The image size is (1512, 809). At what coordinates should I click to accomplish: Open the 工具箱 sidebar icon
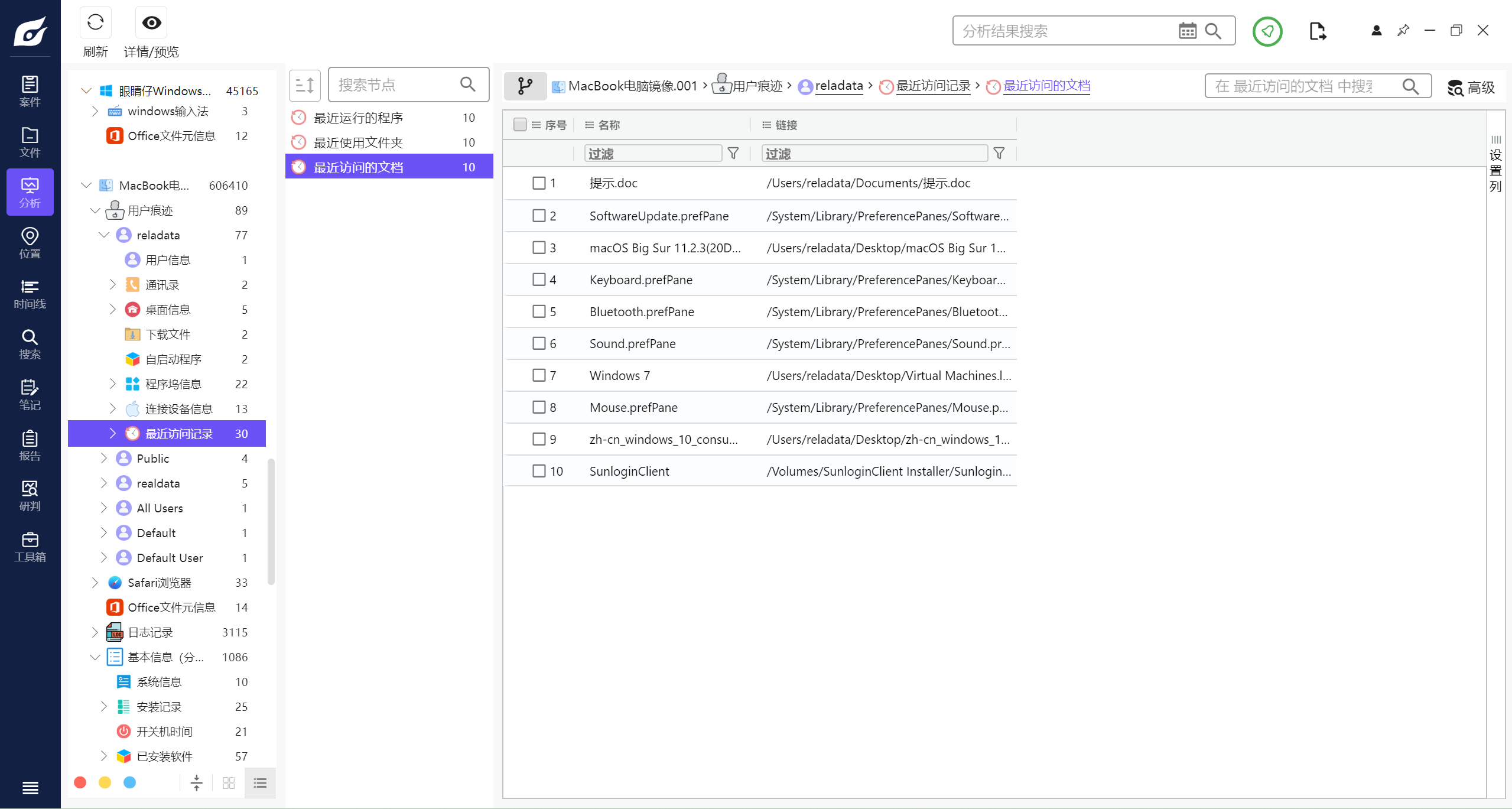(x=30, y=547)
